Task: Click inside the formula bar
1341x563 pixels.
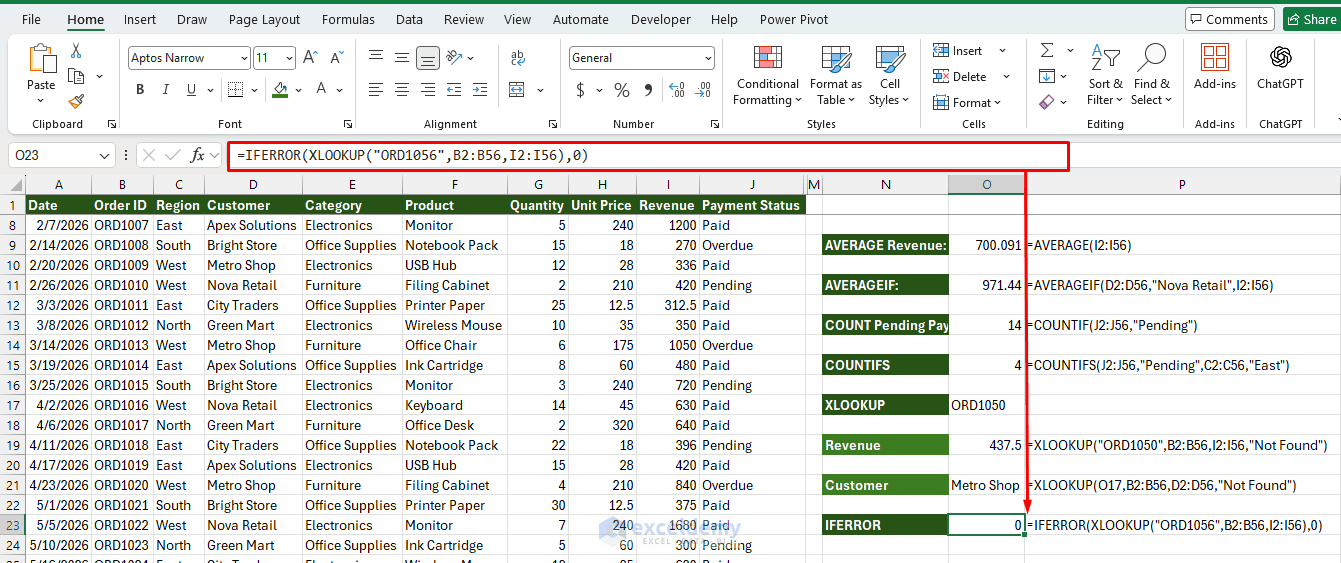Action: pos(648,155)
